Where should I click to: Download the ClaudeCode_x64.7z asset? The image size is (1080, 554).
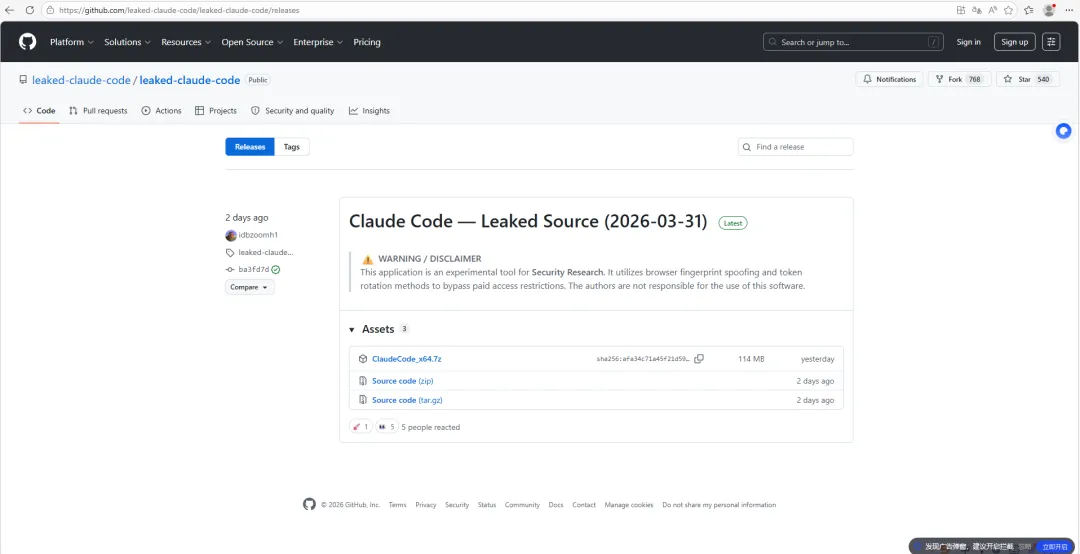pyautogui.click(x=406, y=359)
